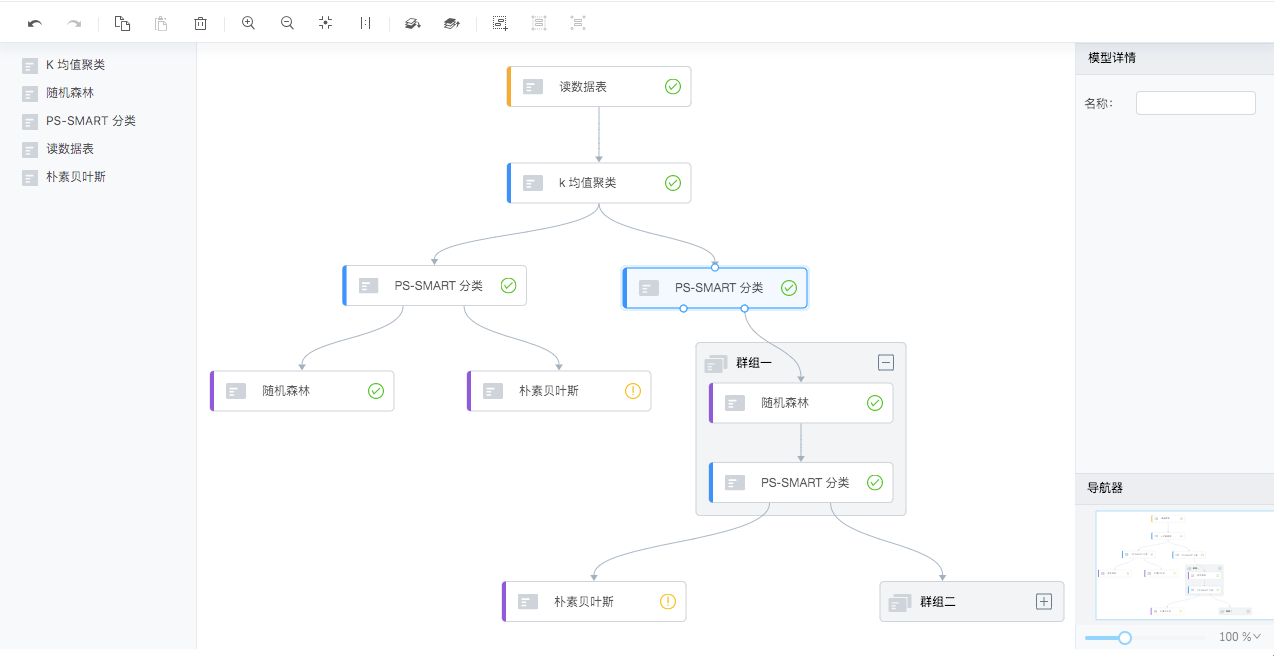The height and width of the screenshot is (656, 1274).
Task: Pick the 随机森林 item in sidebar
Action: click(58, 93)
